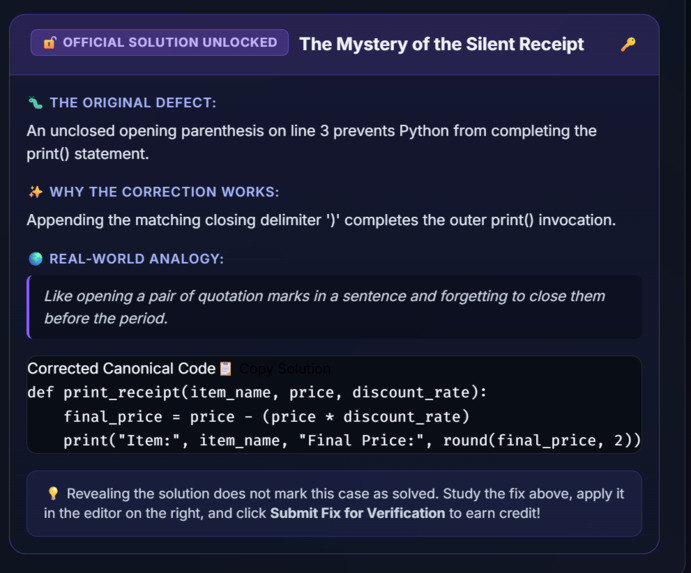The width and height of the screenshot is (691, 573).
Task: Click the quotation marks analogy blockquote
Action: [x=334, y=307]
